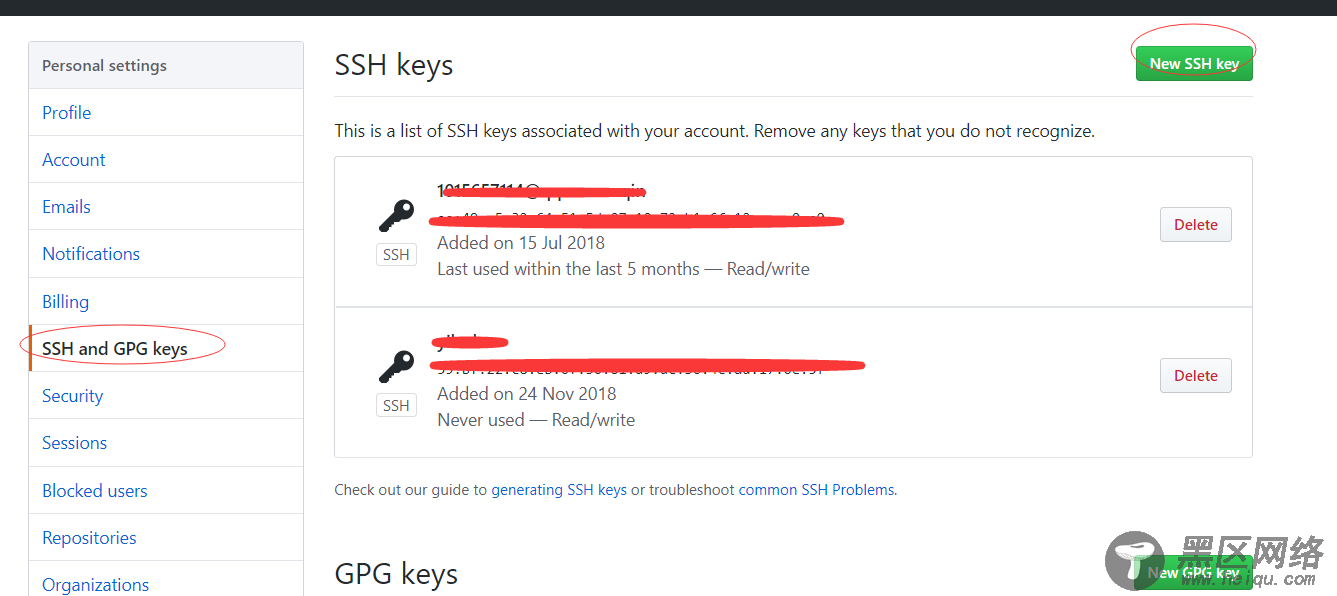Image resolution: width=1337 pixels, height=596 pixels.
Task: Delete the SSH key added 24 Nov 2018
Action: 1195,376
